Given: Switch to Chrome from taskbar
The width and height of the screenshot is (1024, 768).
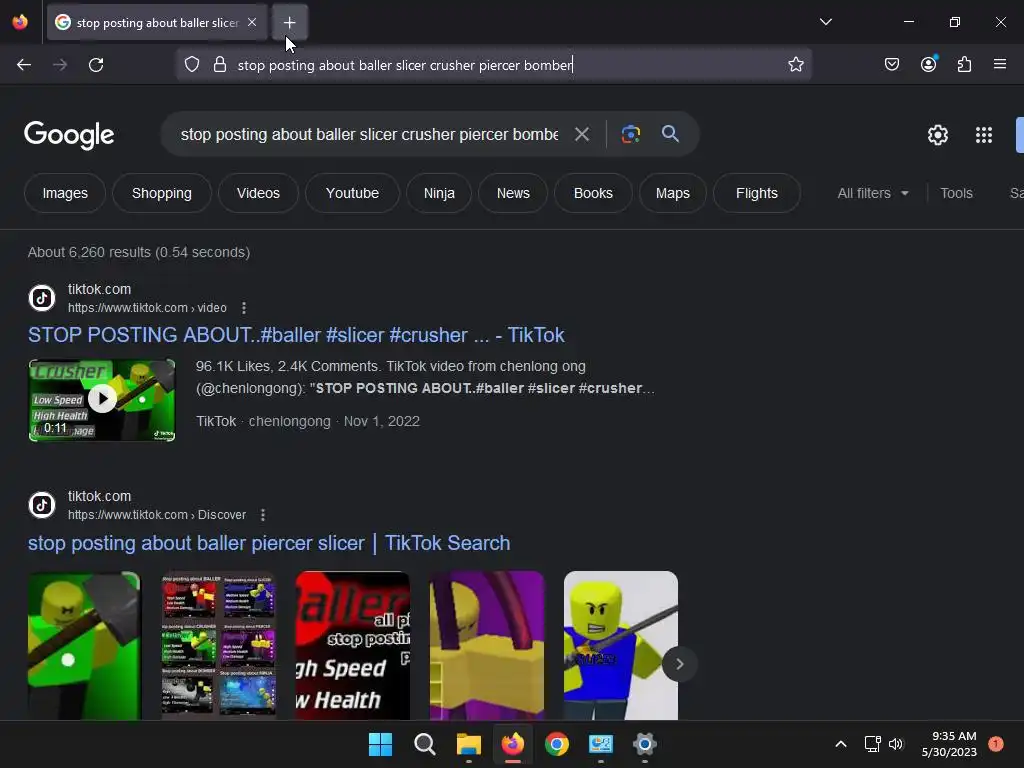Looking at the screenshot, I should 556,744.
